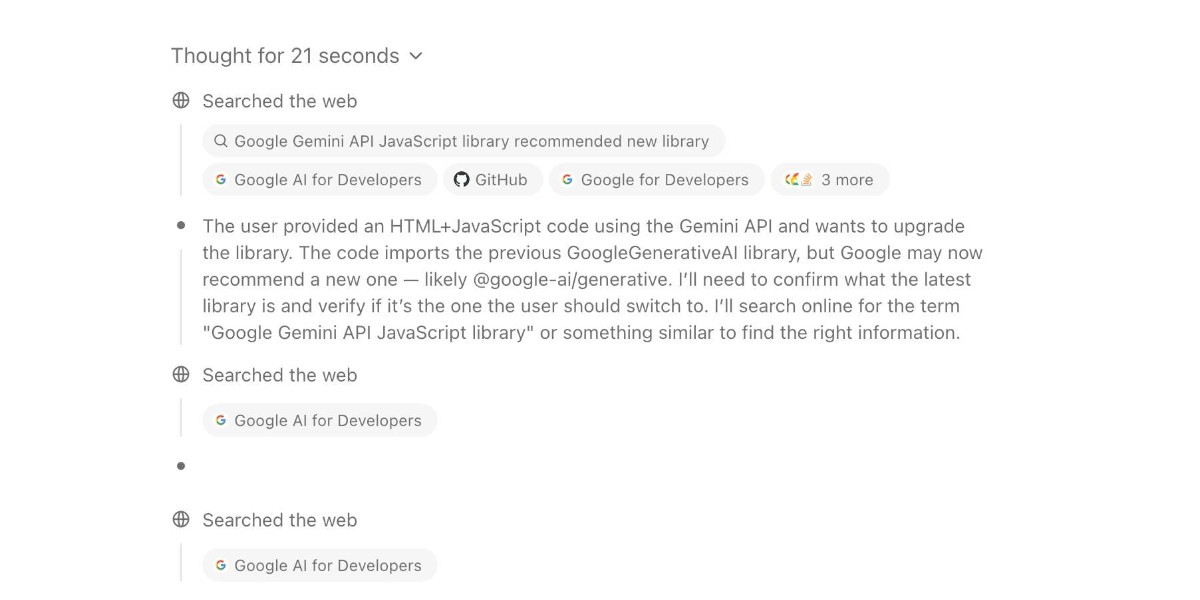Click the Google logo in "Google for Developers" chip

(x=567, y=180)
